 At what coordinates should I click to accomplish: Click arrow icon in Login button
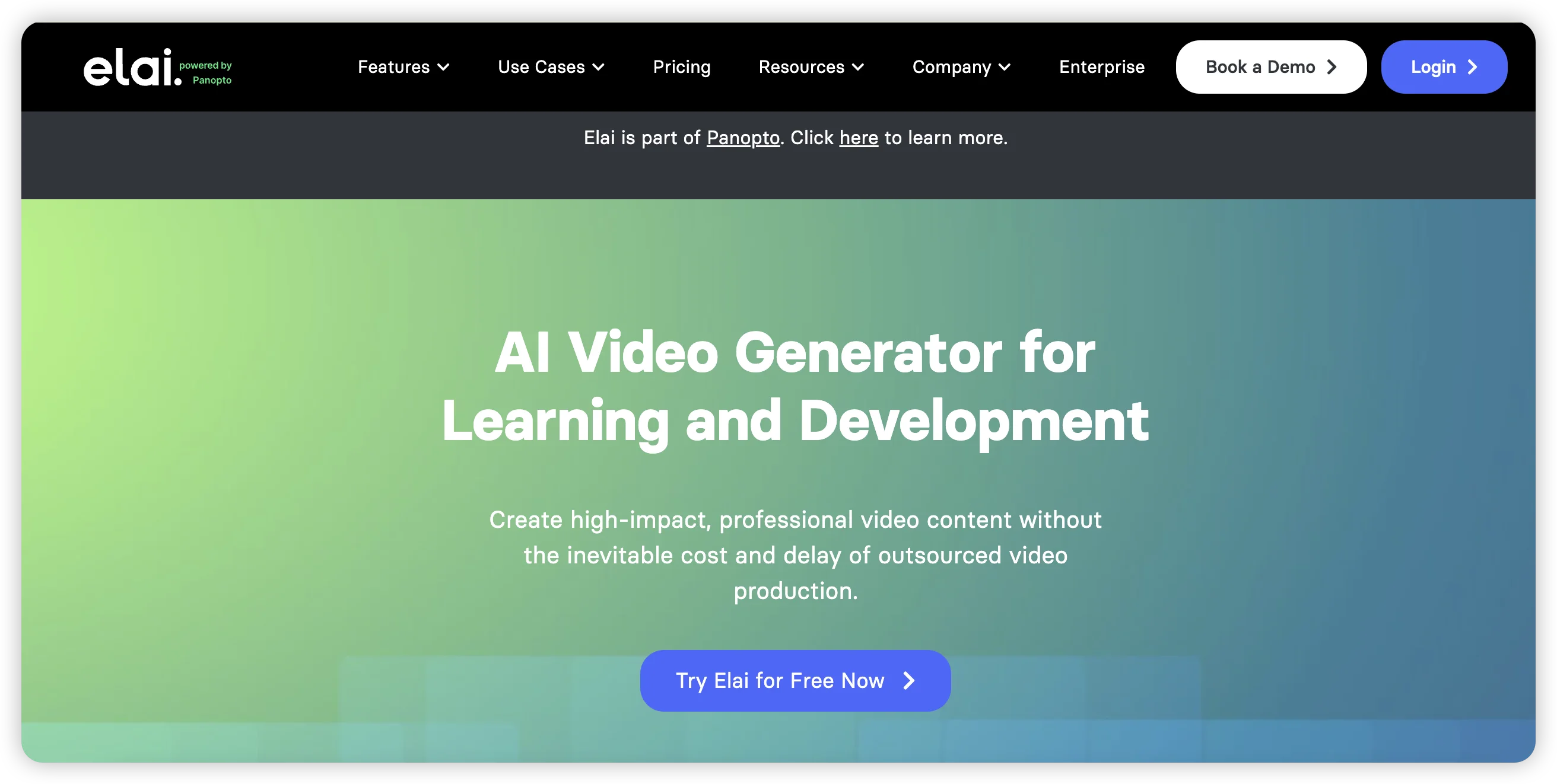pyautogui.click(x=1473, y=67)
